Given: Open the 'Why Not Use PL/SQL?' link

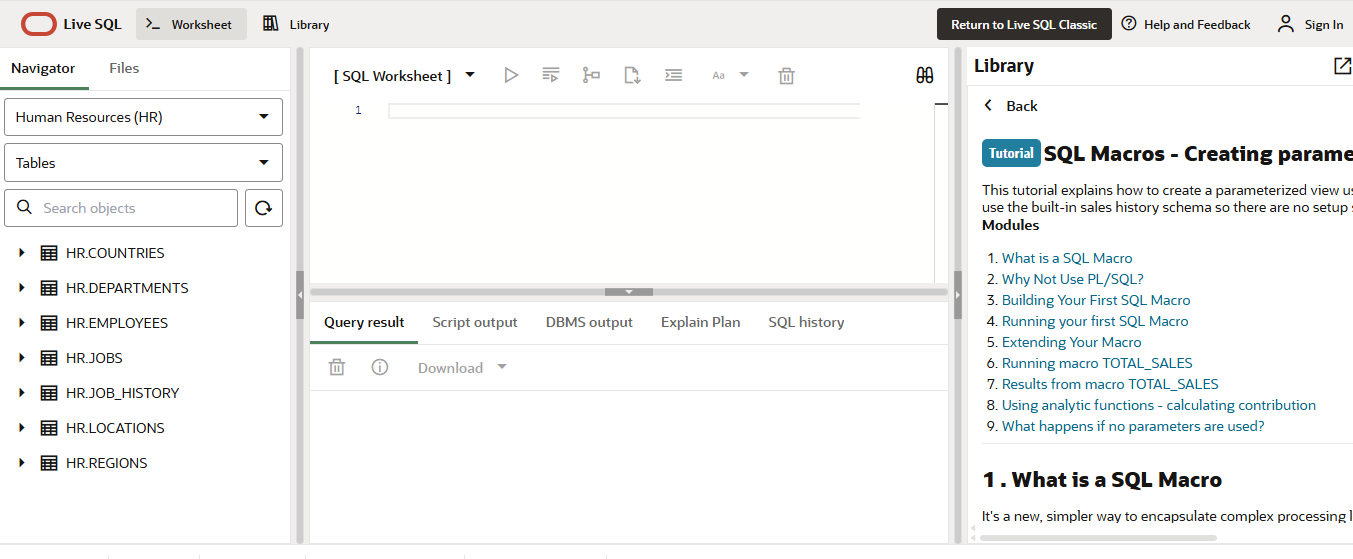Looking at the screenshot, I should (x=1073, y=279).
